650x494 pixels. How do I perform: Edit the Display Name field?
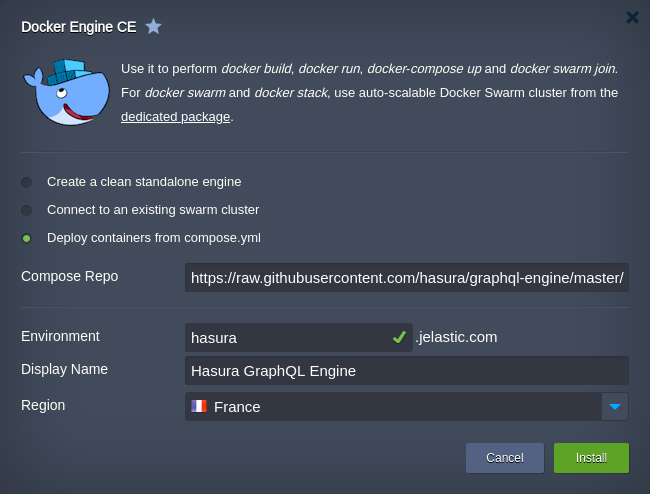tap(407, 370)
